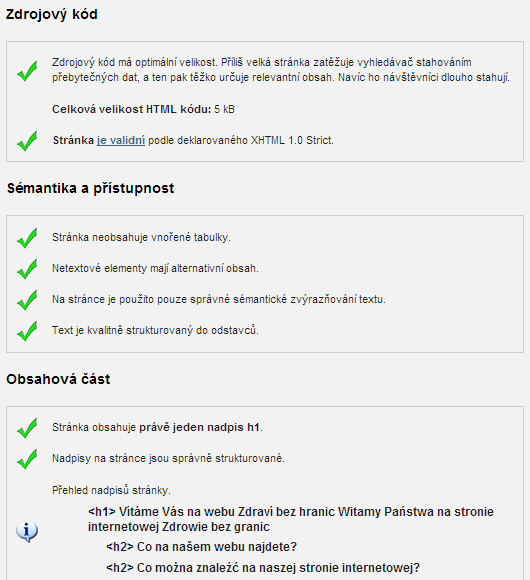Click the blue info bubble icon
The image size is (530, 580).
coord(27,532)
